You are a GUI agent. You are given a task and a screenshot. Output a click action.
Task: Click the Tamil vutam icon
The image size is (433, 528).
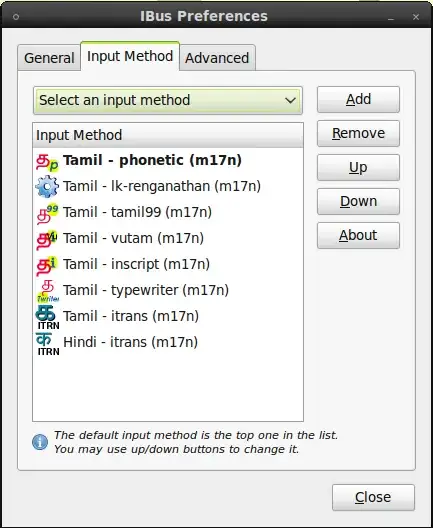pyautogui.click(x=47, y=239)
